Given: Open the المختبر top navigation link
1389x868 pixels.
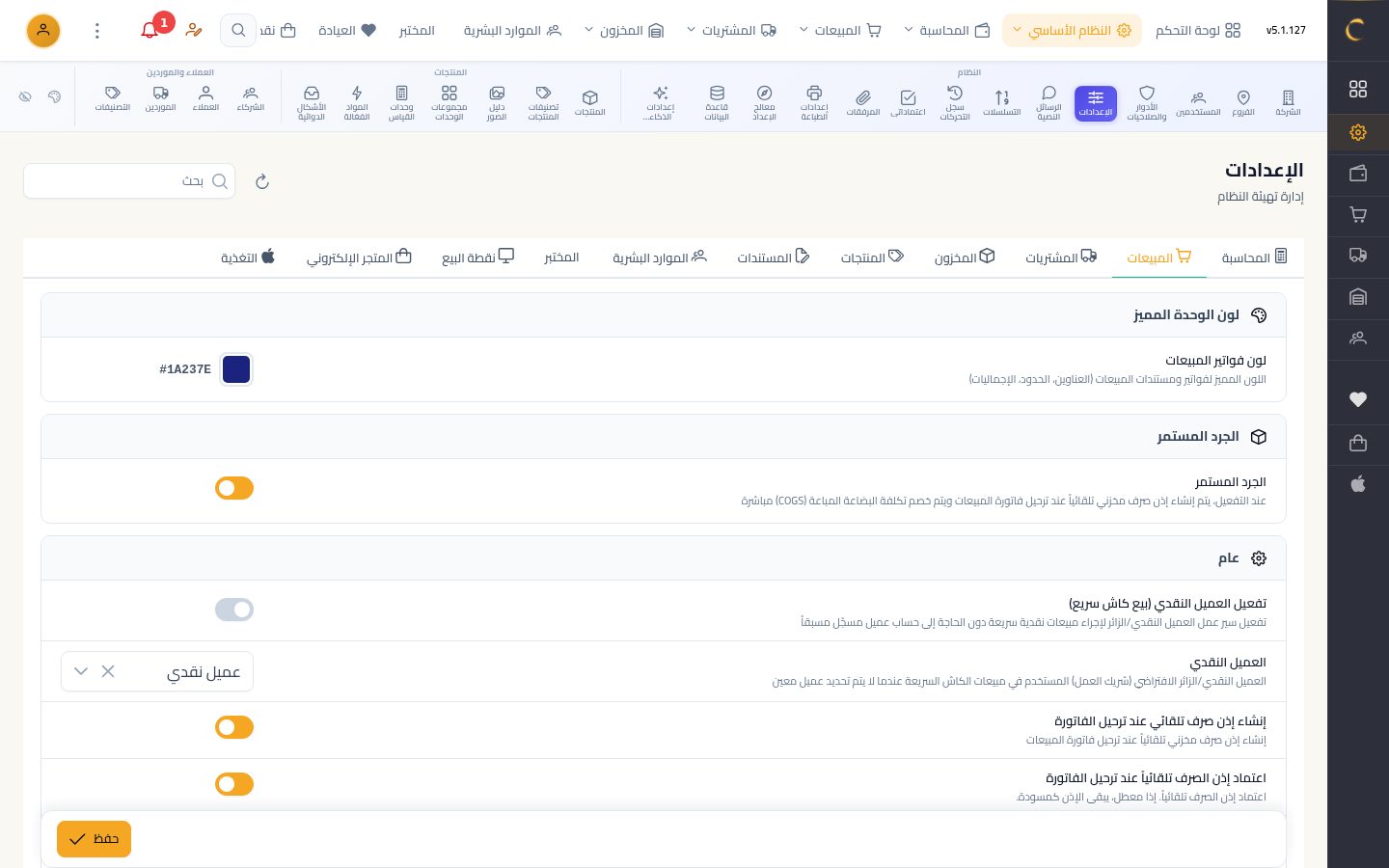Looking at the screenshot, I should (x=417, y=31).
